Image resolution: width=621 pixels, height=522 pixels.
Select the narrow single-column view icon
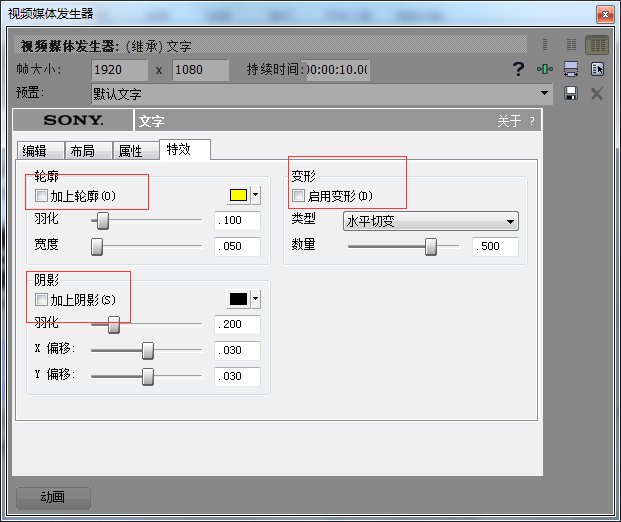(545, 44)
